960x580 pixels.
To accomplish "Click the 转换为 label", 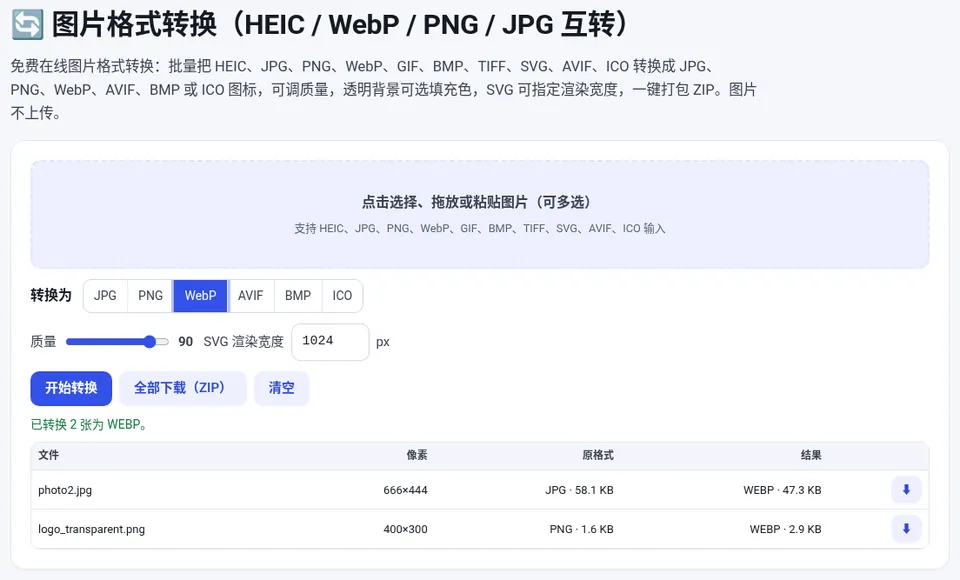I will point(51,295).
